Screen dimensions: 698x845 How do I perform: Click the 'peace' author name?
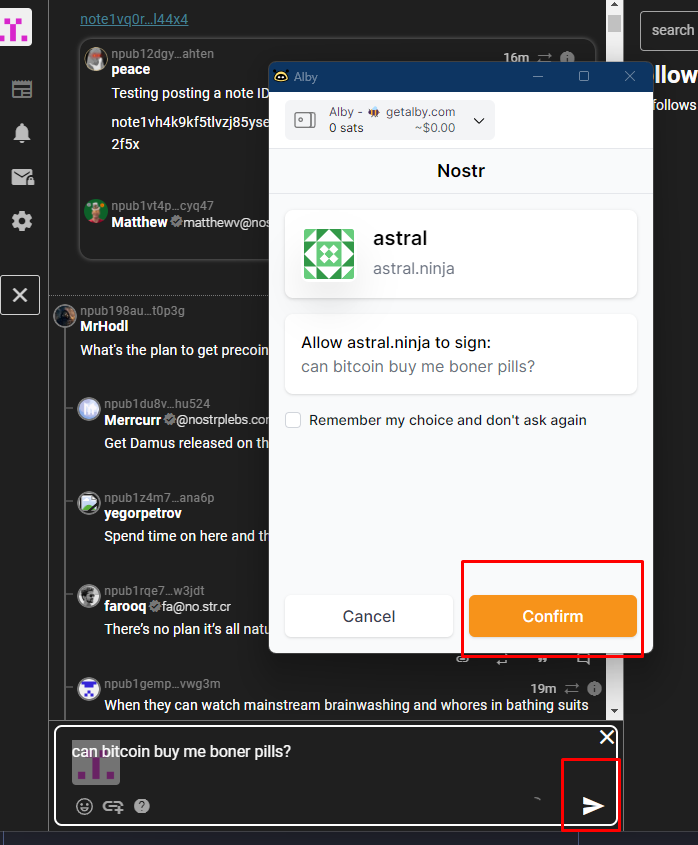130,69
